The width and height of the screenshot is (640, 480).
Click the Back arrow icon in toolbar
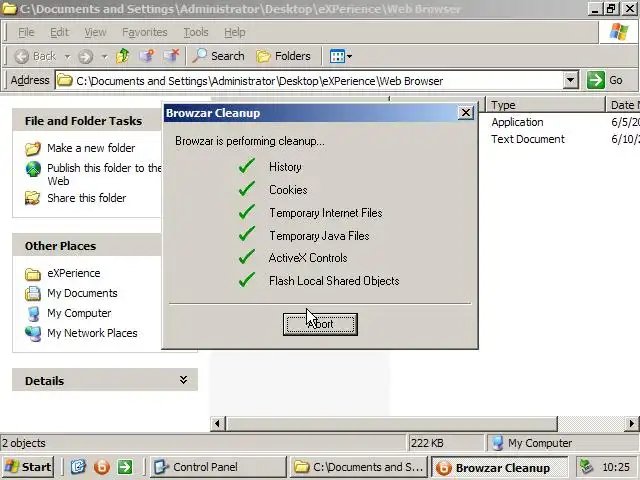pyautogui.click(x=21, y=56)
